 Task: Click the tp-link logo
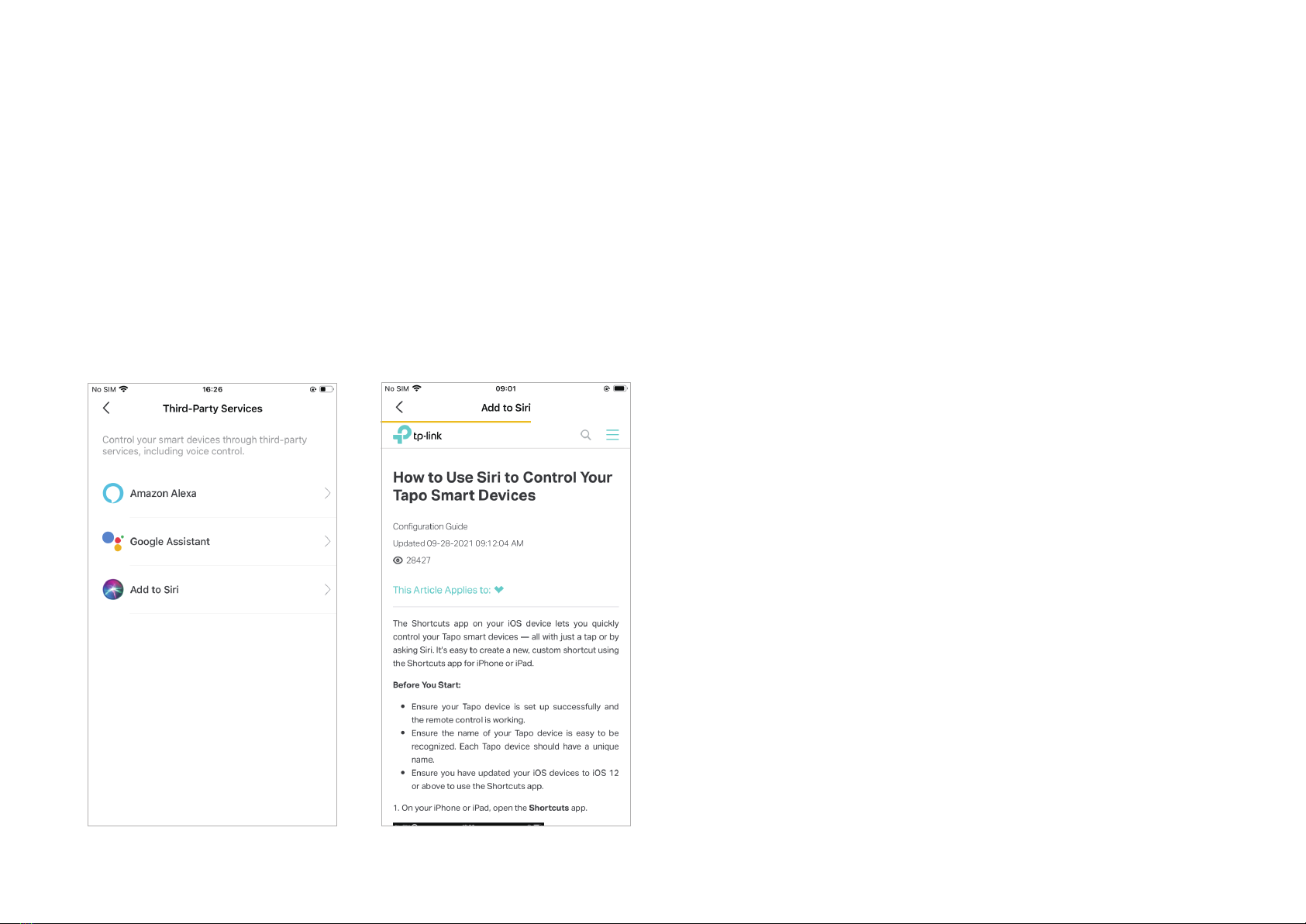[x=417, y=435]
